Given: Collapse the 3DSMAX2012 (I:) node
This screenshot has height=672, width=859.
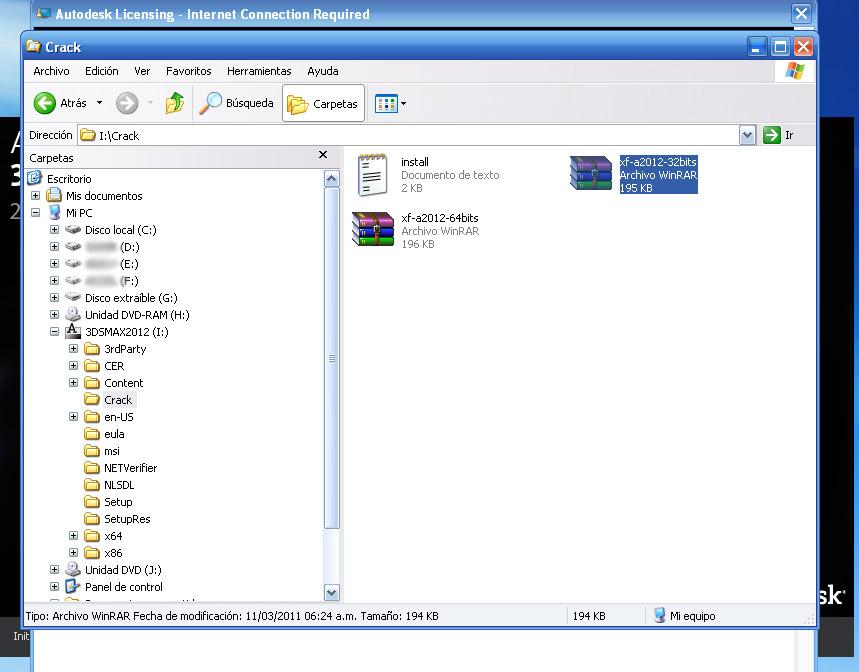Looking at the screenshot, I should point(54,331).
